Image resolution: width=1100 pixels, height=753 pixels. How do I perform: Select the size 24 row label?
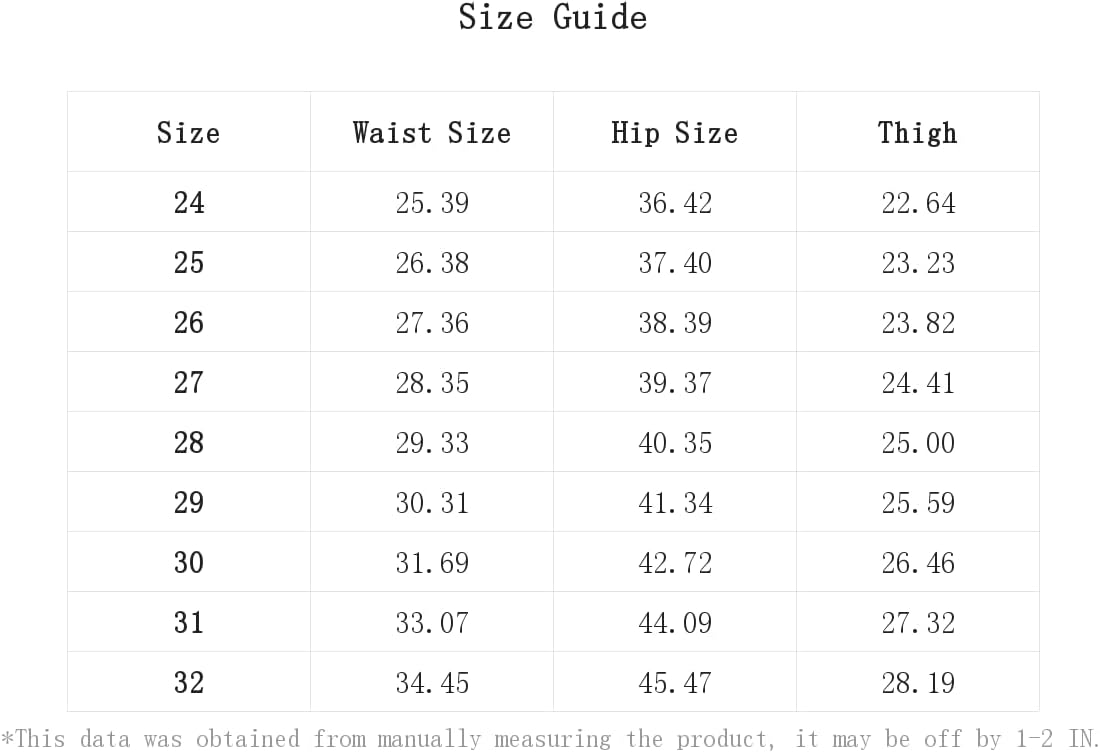(189, 203)
